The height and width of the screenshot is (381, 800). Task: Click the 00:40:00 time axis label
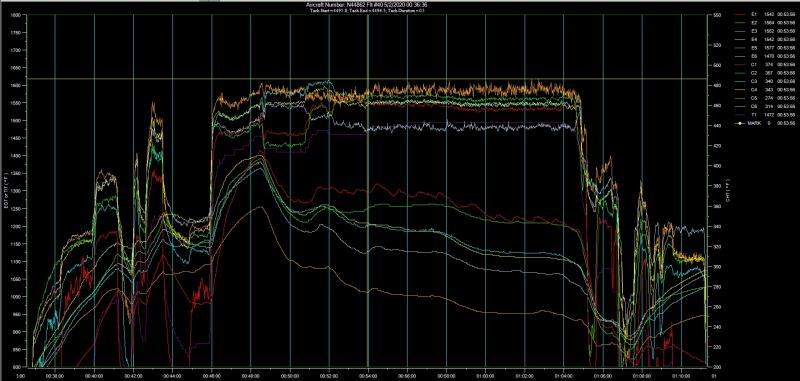click(x=94, y=375)
